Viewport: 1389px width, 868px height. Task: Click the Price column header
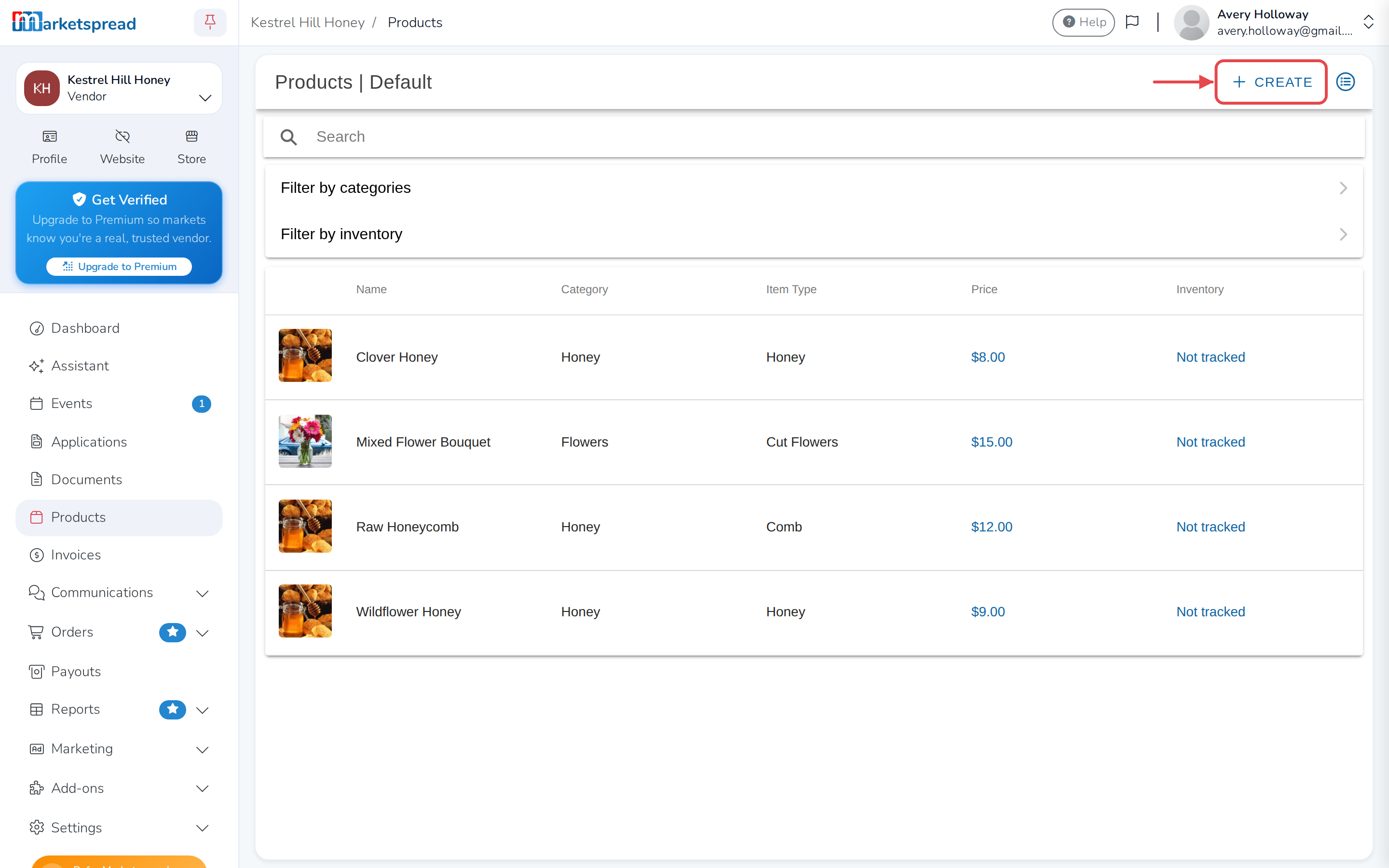tap(984, 289)
